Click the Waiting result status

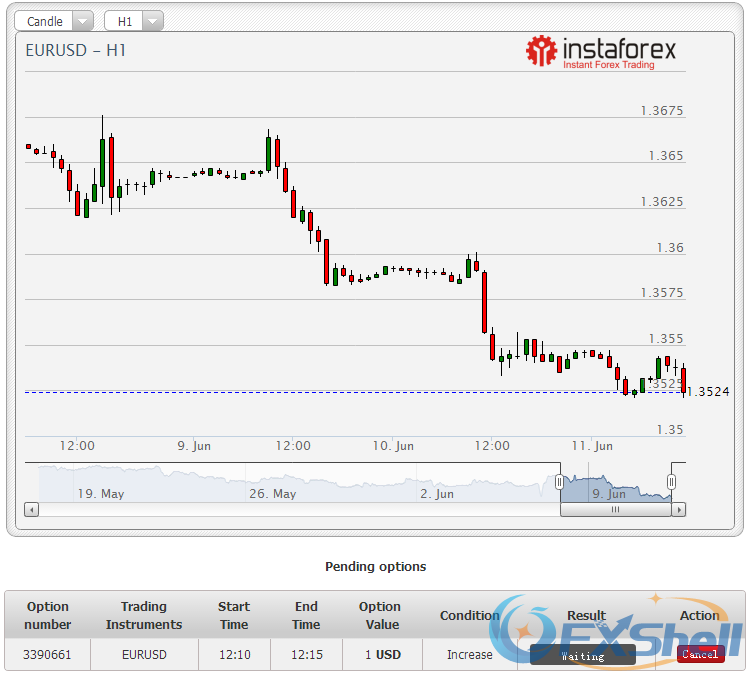[582, 656]
